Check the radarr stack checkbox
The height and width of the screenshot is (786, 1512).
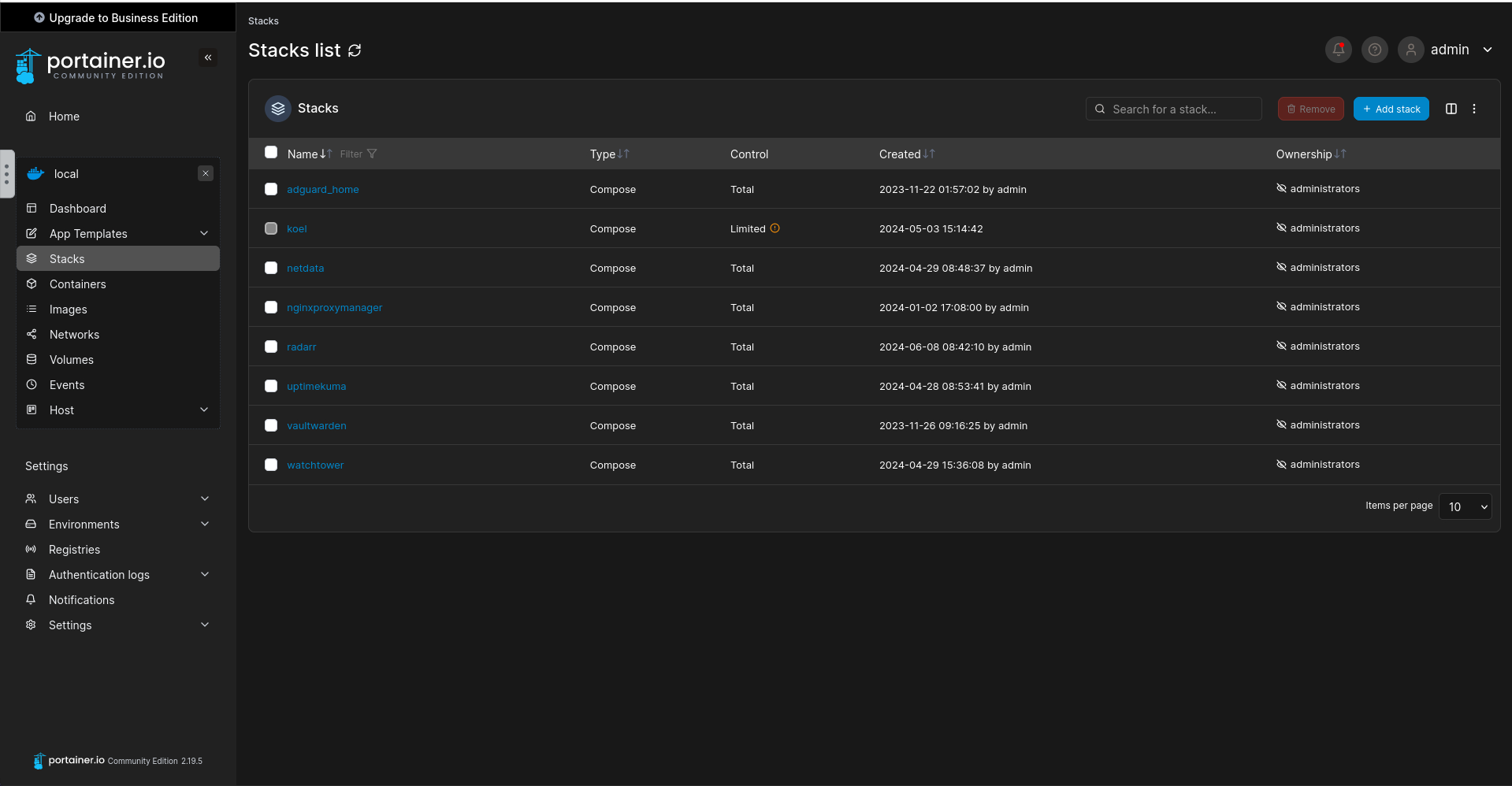(x=271, y=347)
